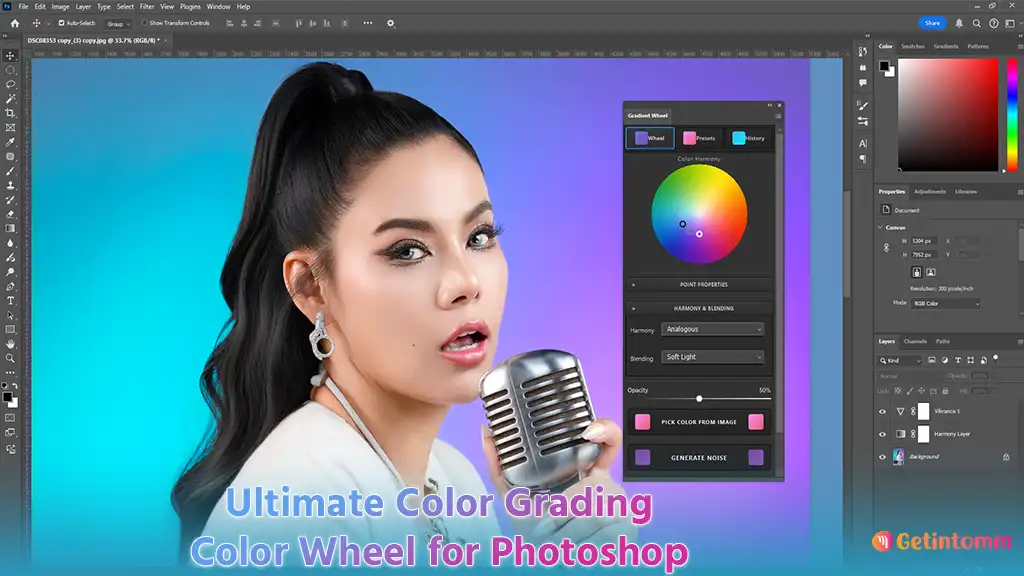Screen dimensions: 1024x576
Task: Open the Image menu
Action: coord(60,7)
